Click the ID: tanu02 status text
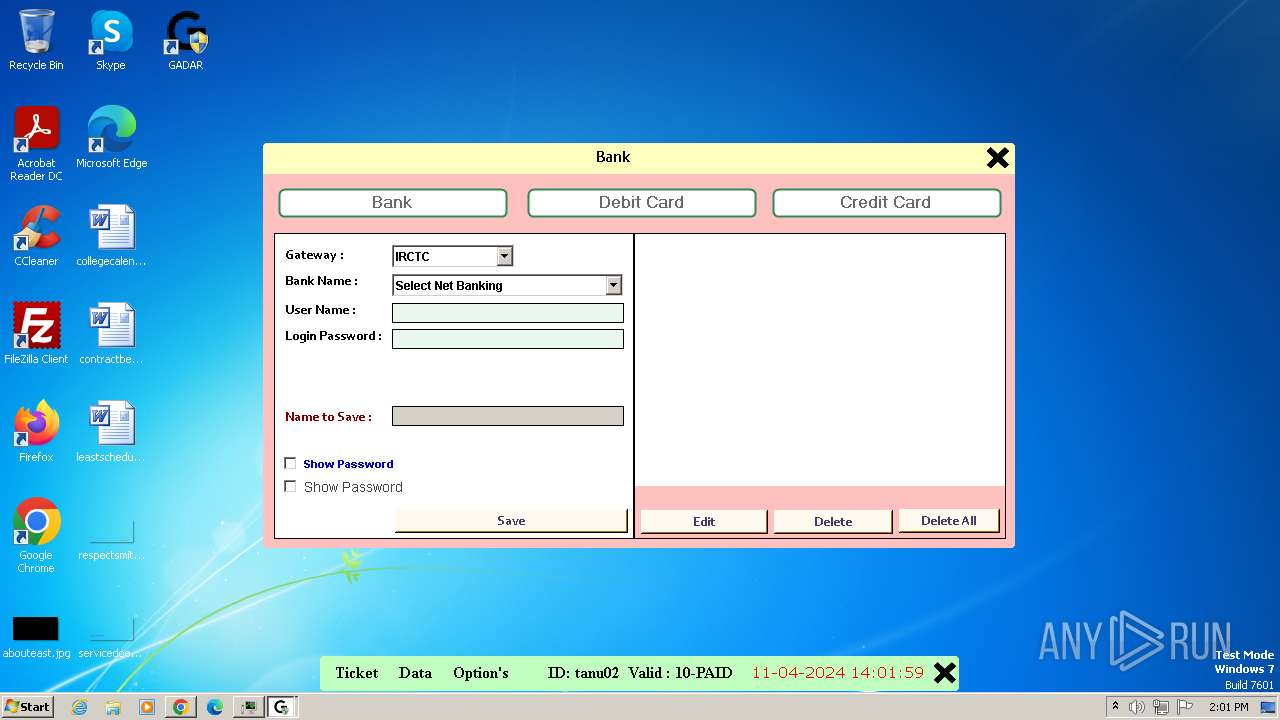Screen dimensions: 1280x720 583,673
